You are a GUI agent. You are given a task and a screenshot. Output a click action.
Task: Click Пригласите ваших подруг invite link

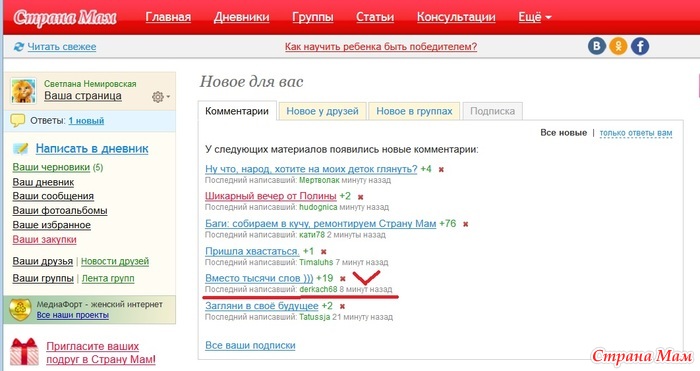(x=101, y=353)
